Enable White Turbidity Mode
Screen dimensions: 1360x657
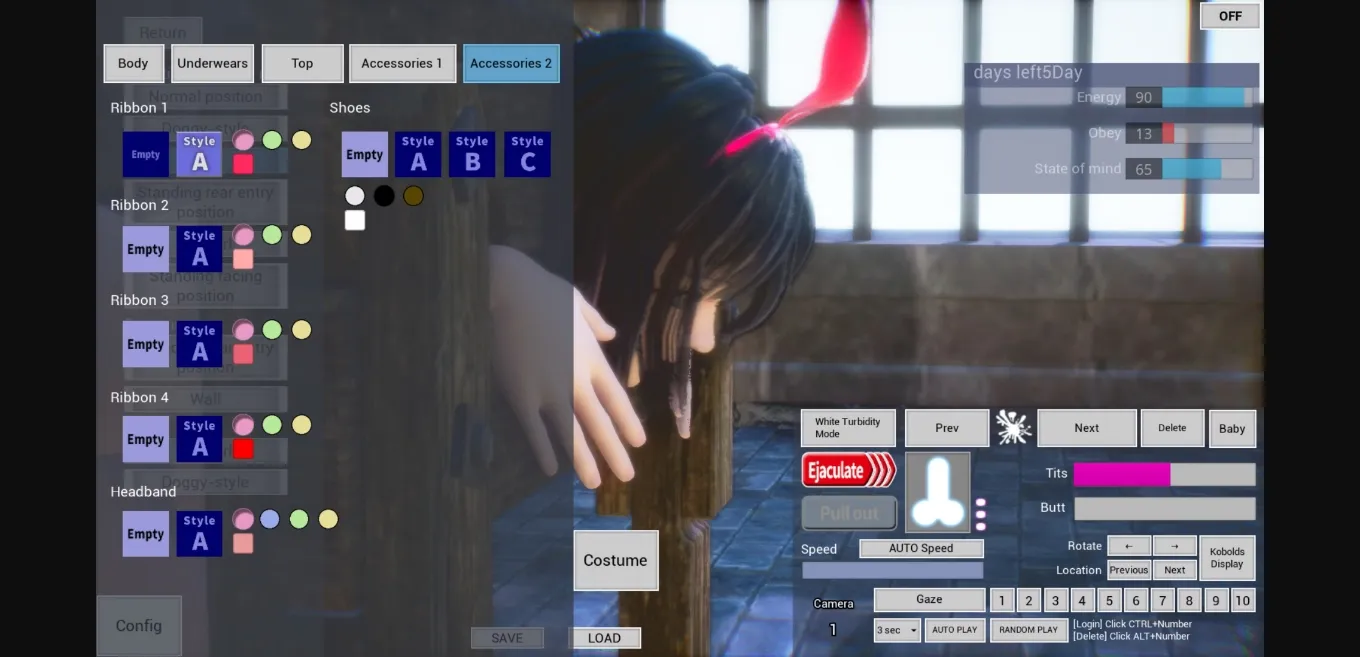pyautogui.click(x=847, y=427)
